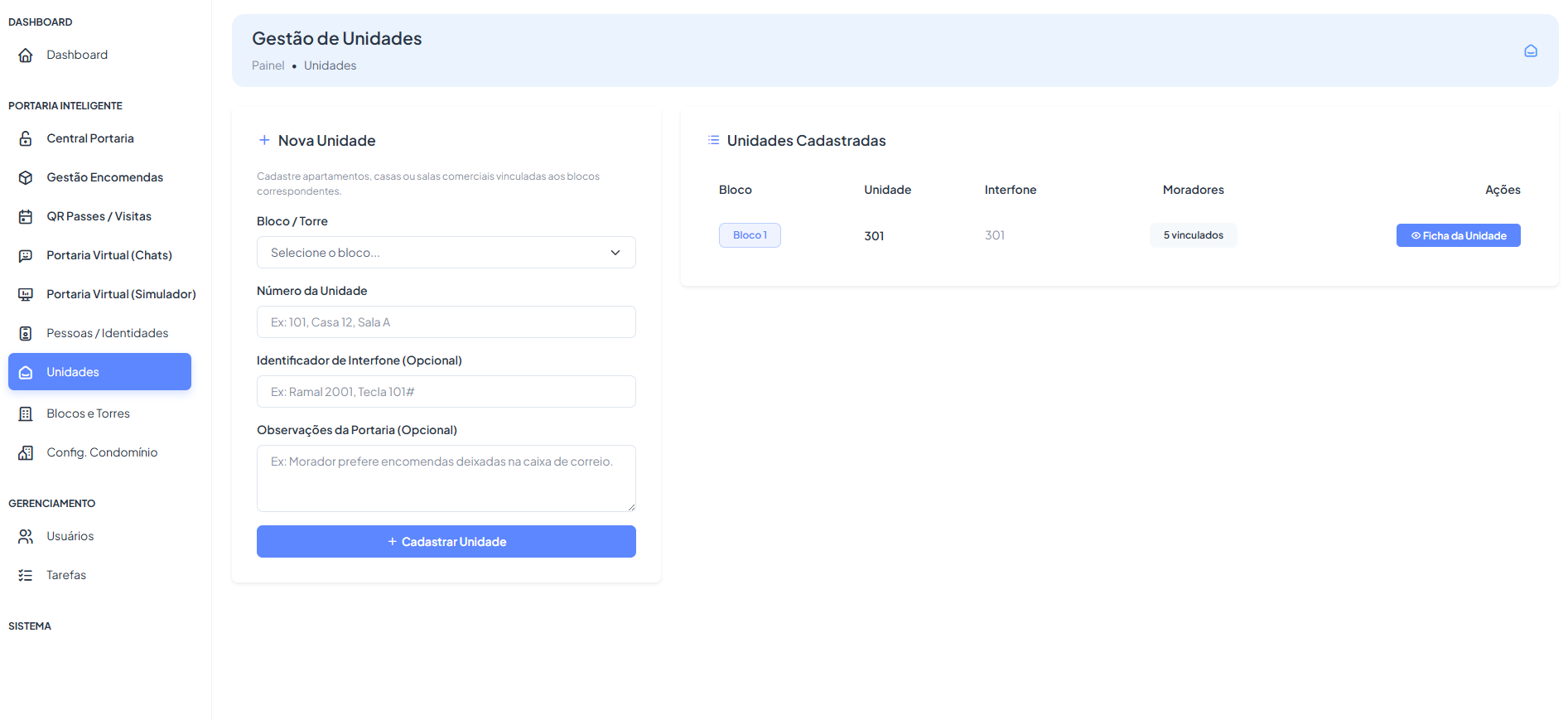Screen dimensions: 1568x720
Task: Focus the Número da Unidade input field
Action: tap(446, 322)
